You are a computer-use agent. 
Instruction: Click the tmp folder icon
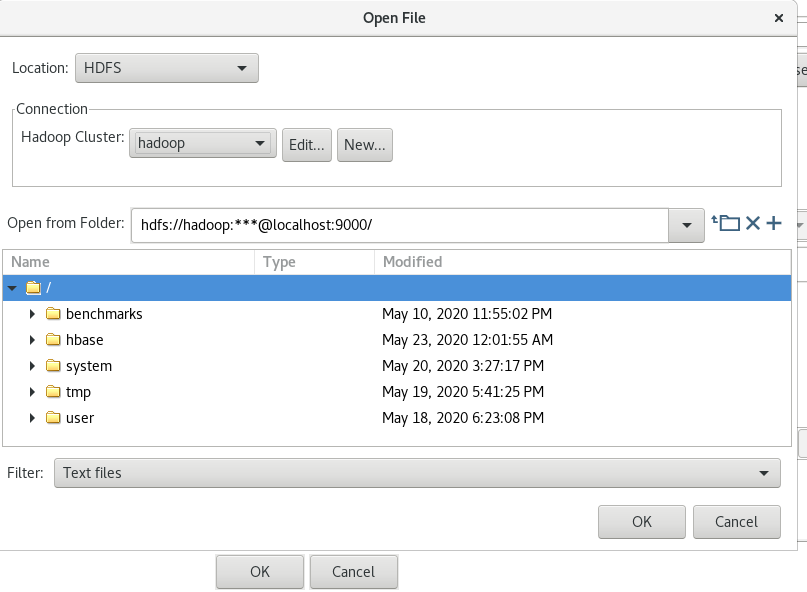53,391
